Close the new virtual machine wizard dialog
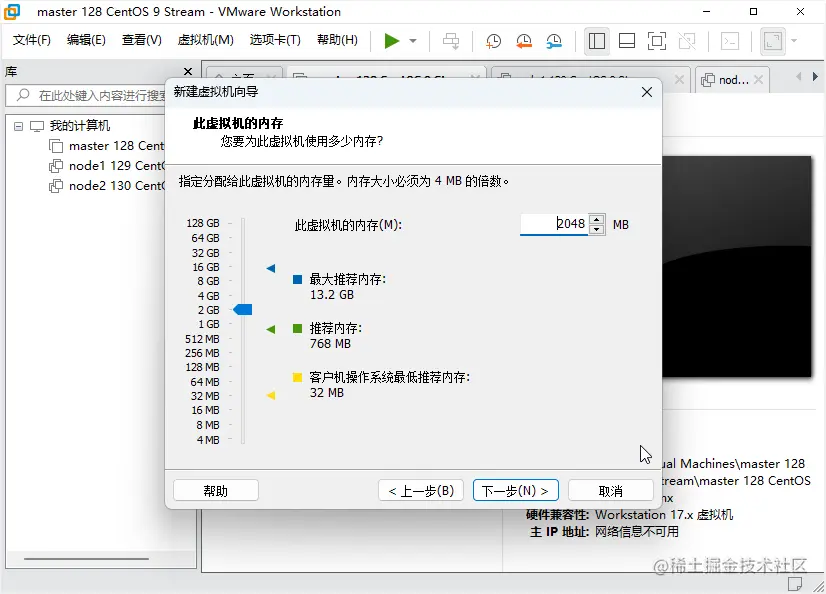The height and width of the screenshot is (594, 826). [647, 92]
